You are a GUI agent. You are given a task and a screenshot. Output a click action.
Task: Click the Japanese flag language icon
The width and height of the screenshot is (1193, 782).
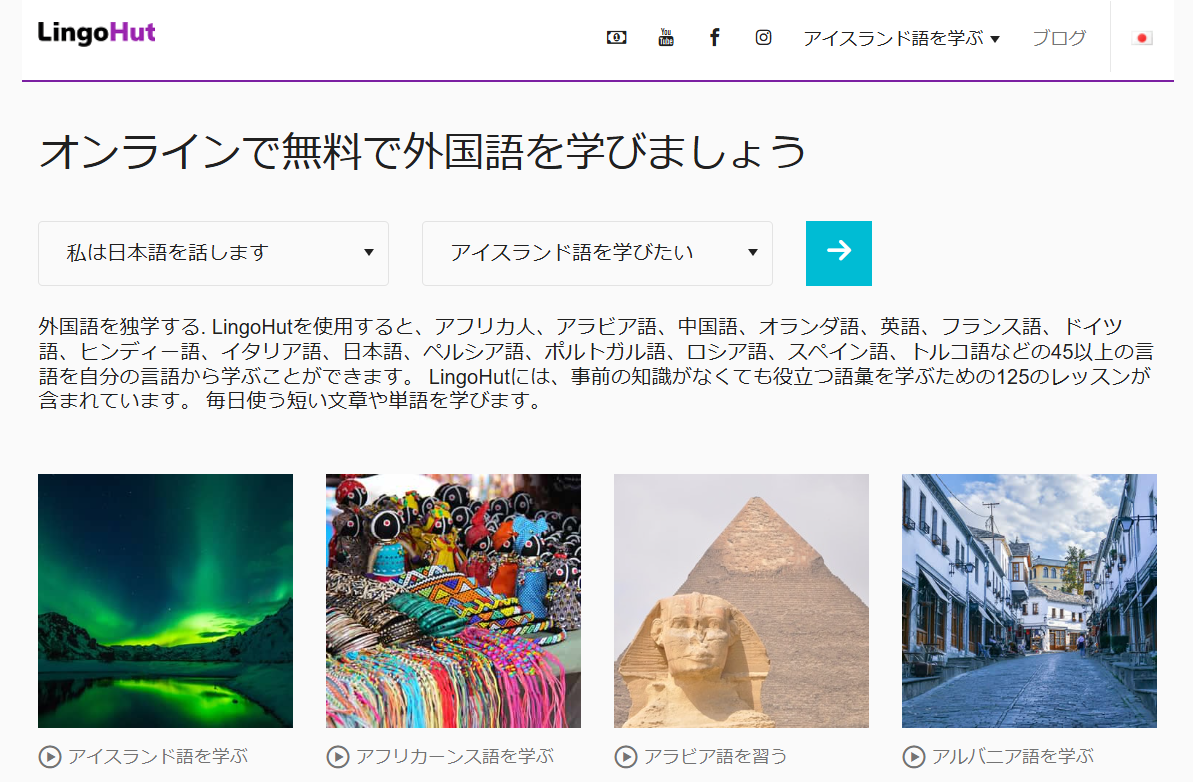coord(1141,38)
